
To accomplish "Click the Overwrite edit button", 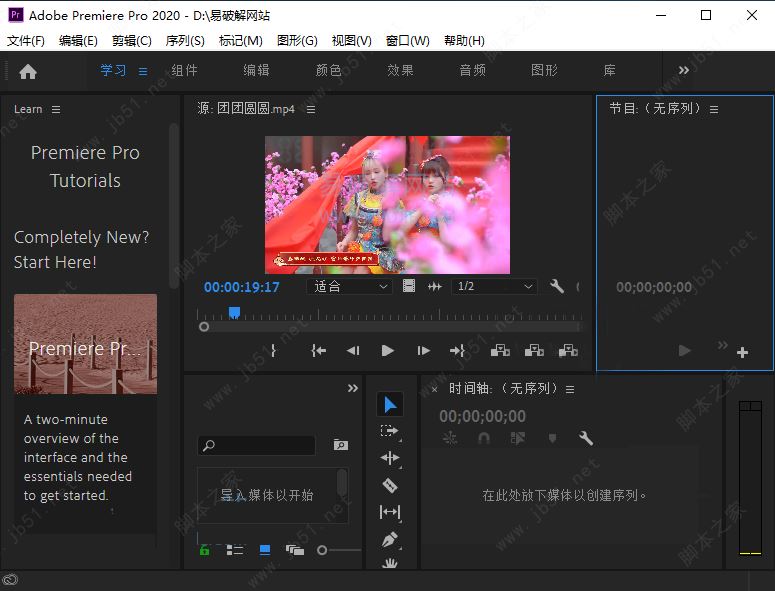I will point(534,351).
